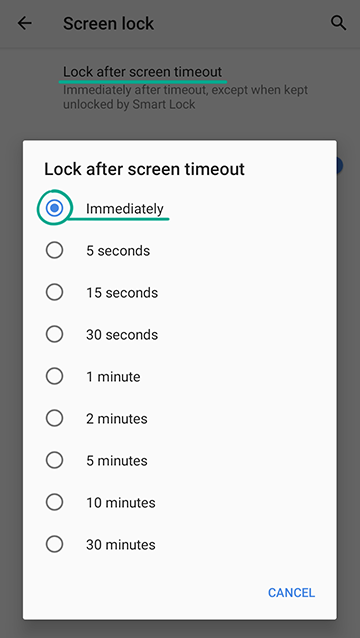Dismiss the dialog with CANCEL

[x=291, y=592]
